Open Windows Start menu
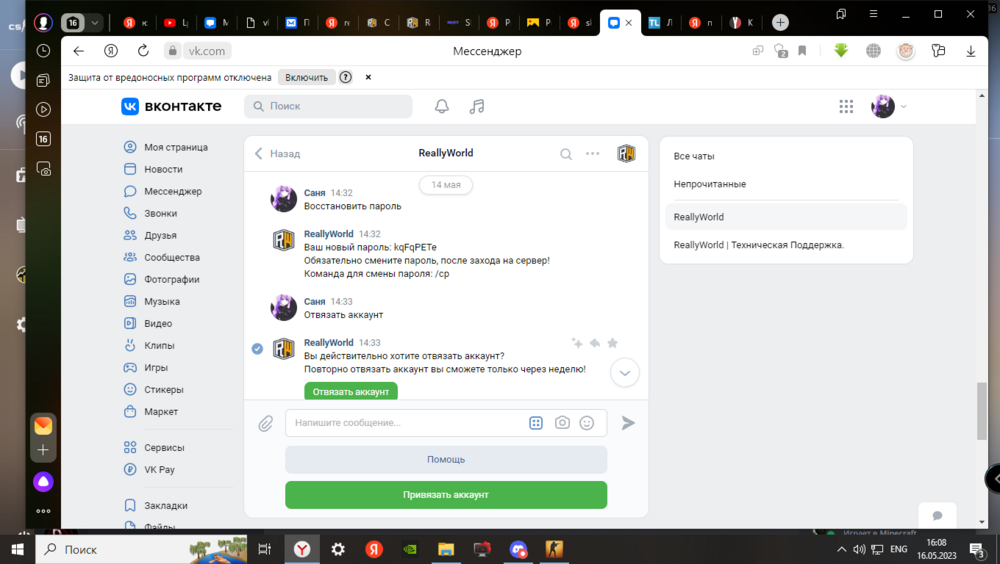Viewport: 1000px width, 564px height. coord(17,549)
